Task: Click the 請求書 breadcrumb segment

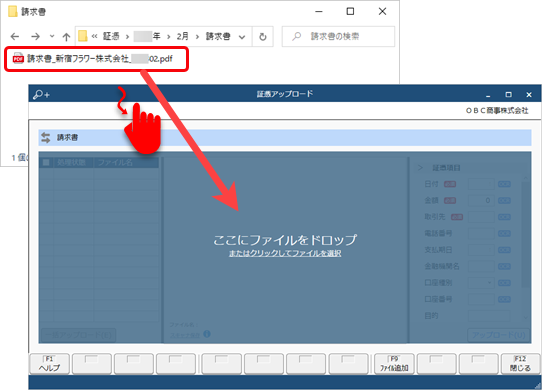Action: coord(218,36)
